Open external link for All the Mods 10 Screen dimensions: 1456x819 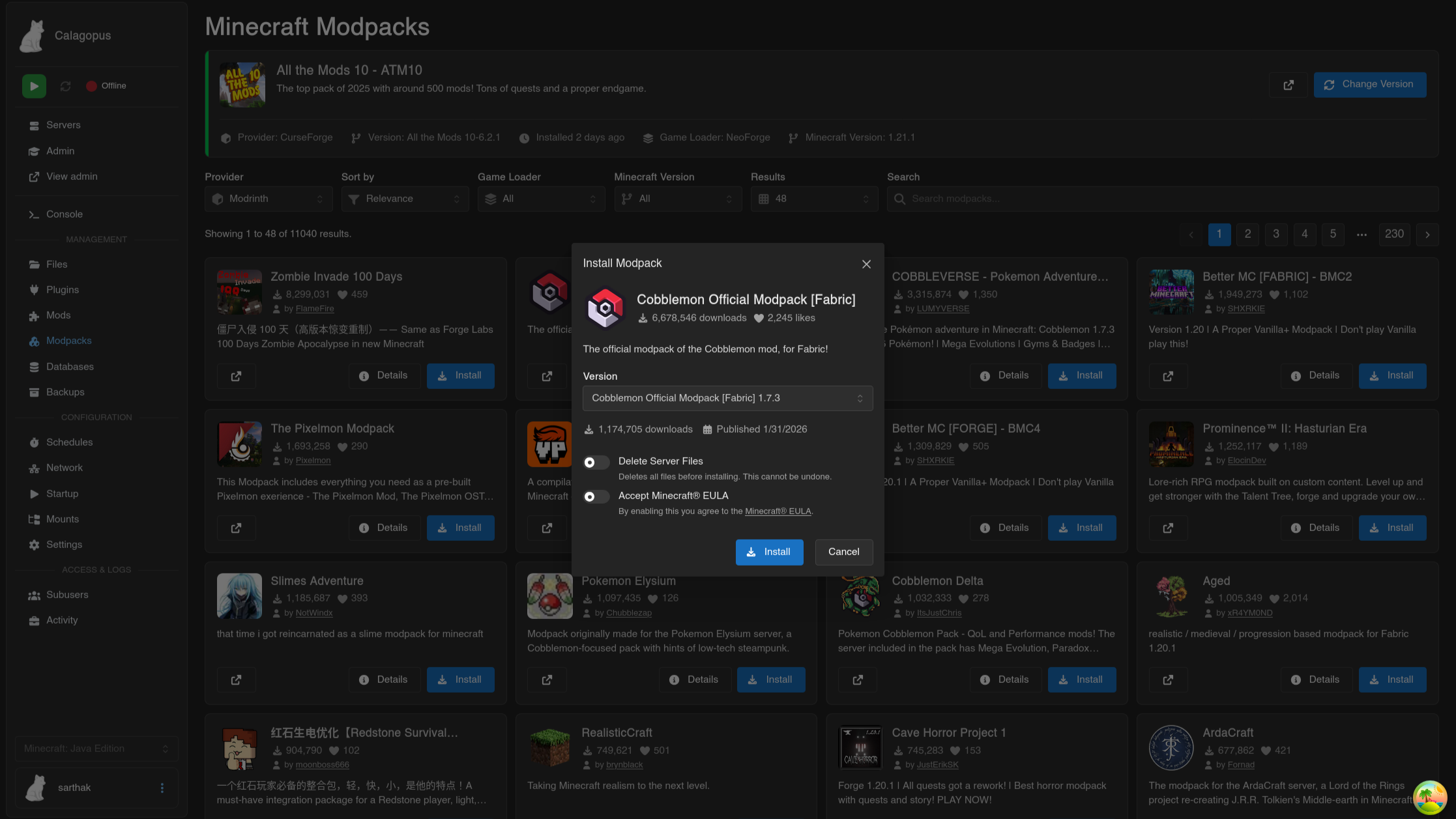coord(1288,85)
